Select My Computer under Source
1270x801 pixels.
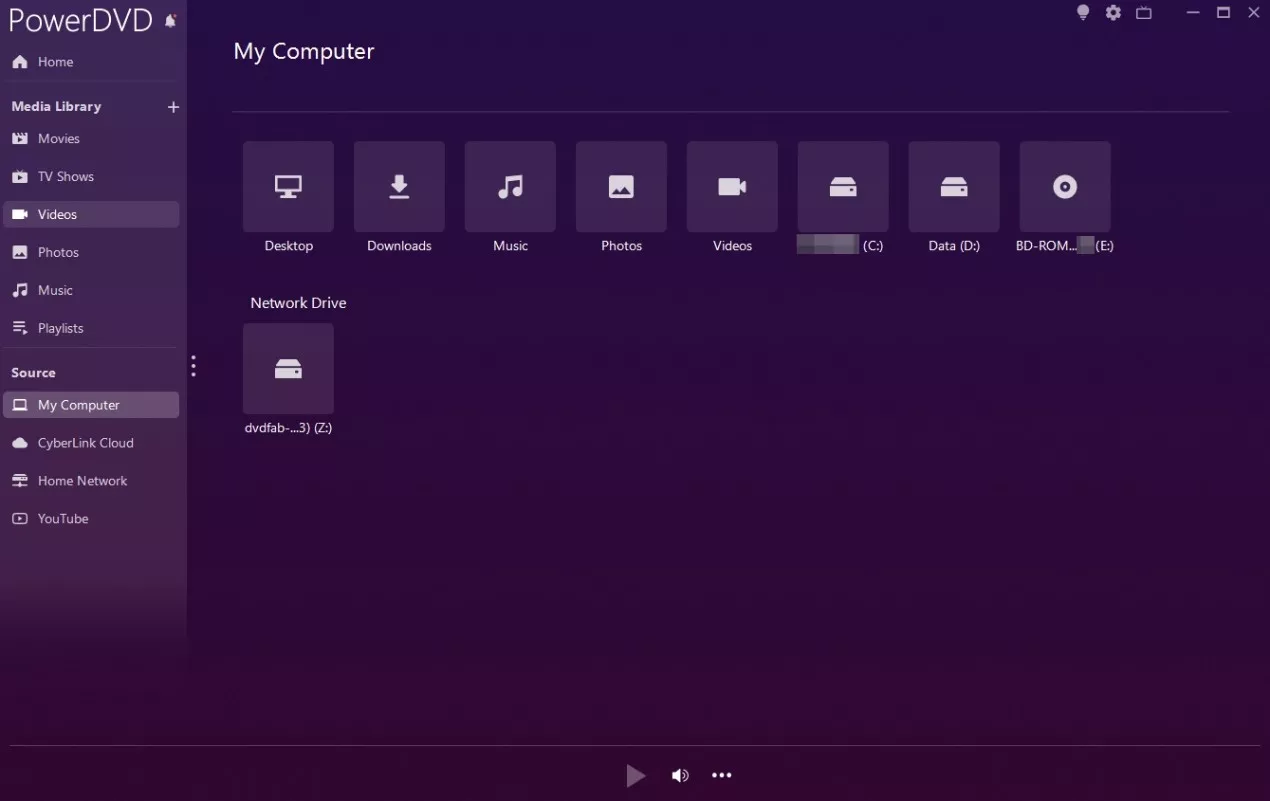pos(92,405)
